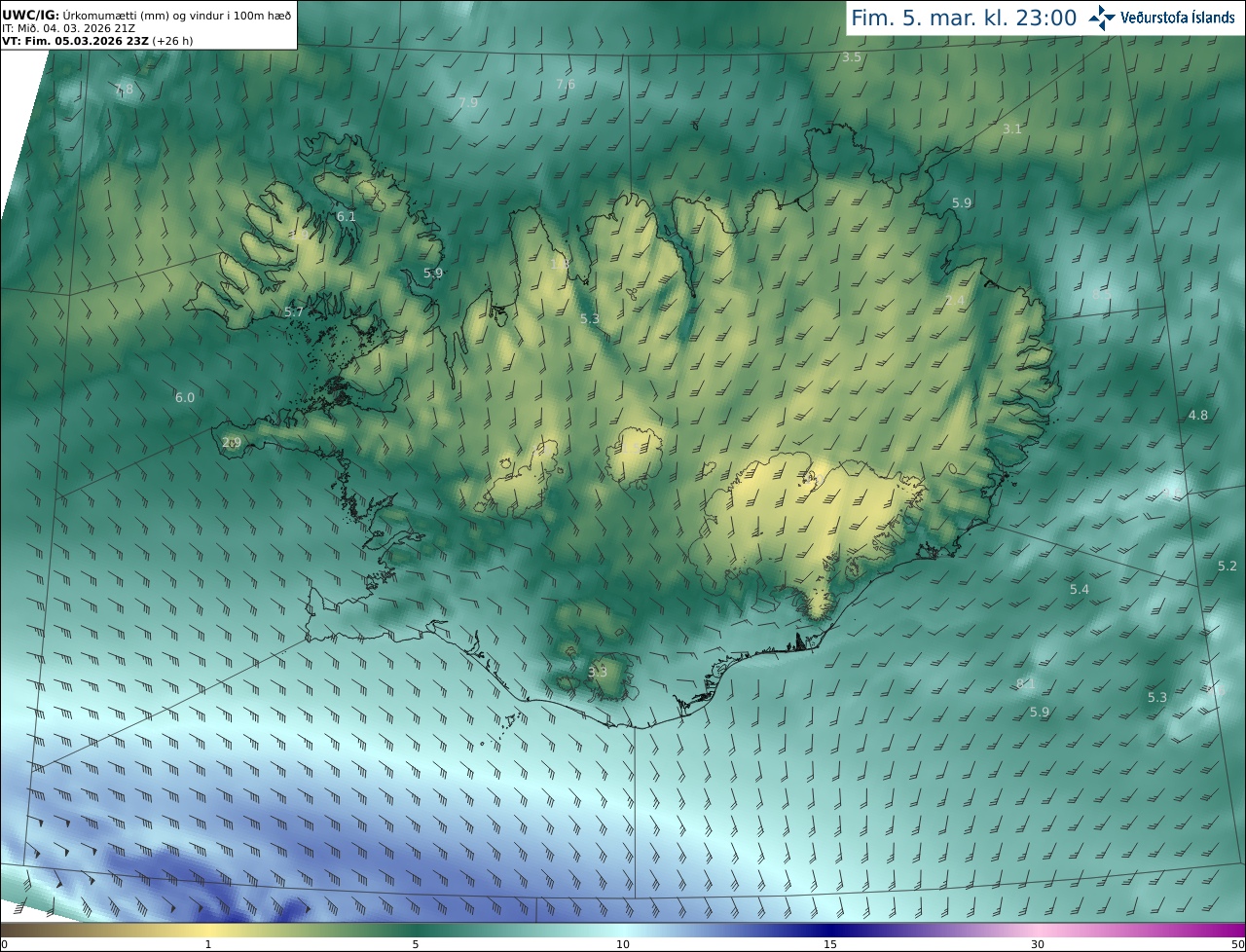Viewport: 1246px width, 952px height.
Task: Click the Veðurstofa Íslands logo icon
Action: pyautogui.click(x=1102, y=18)
